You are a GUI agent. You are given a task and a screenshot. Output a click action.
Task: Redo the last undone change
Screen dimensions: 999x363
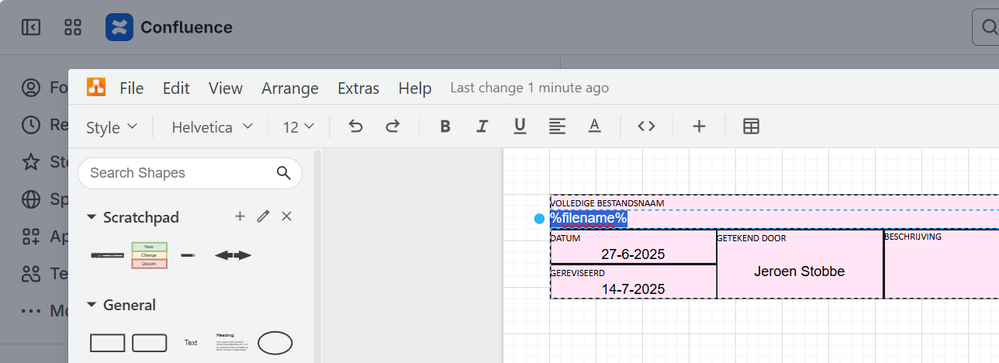(x=392, y=127)
